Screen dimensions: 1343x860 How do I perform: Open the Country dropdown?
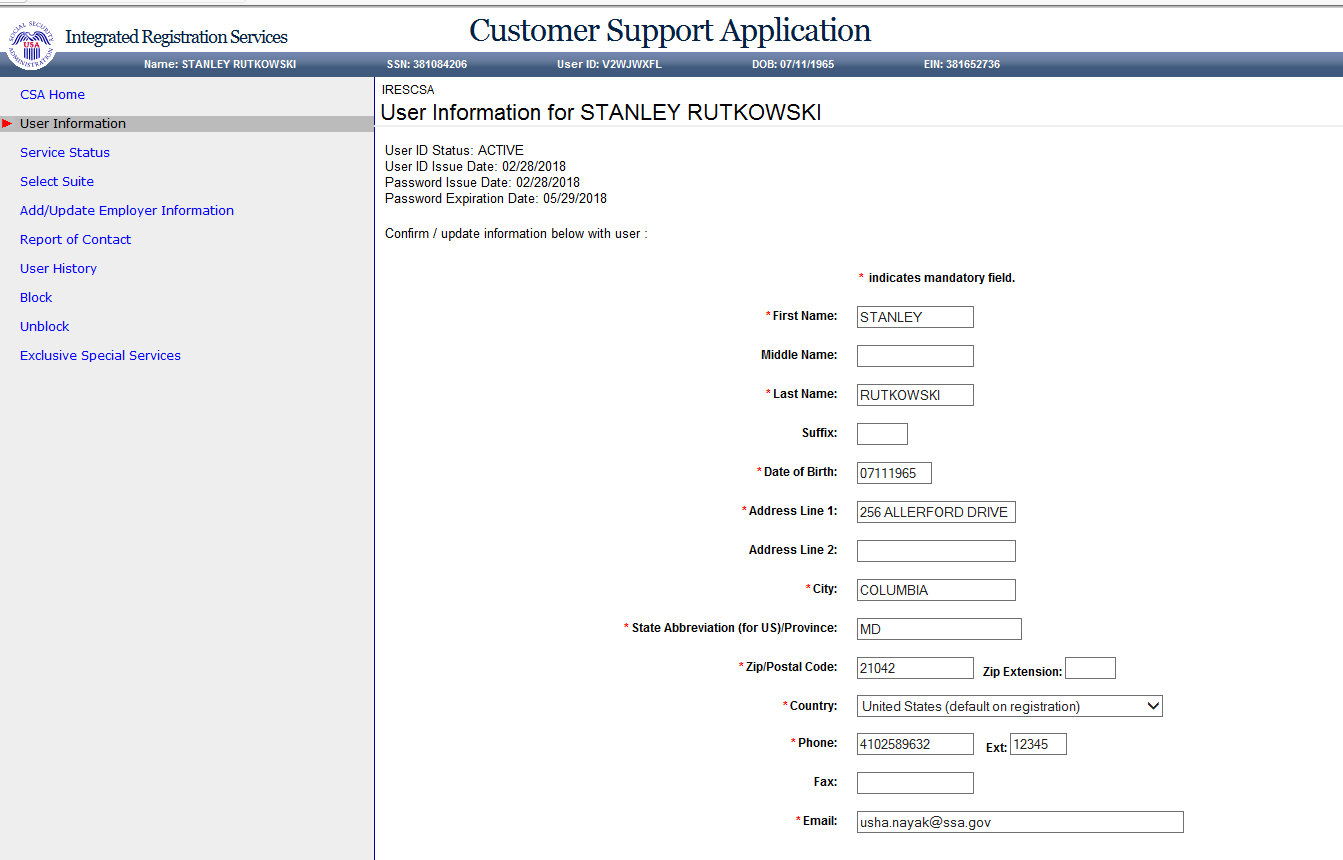[x=1010, y=707]
